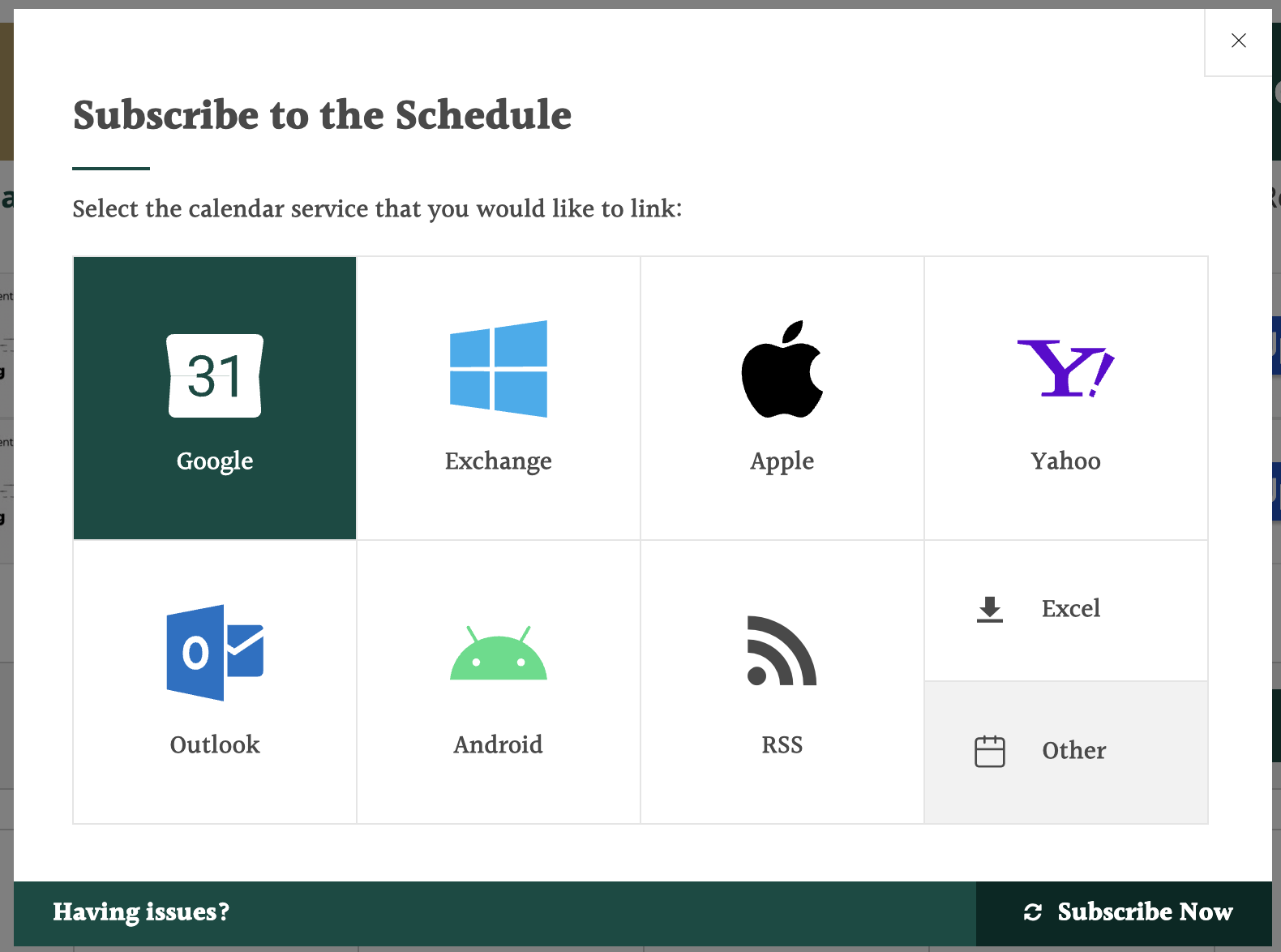The height and width of the screenshot is (952, 1281).
Task: Click the Android label text
Action: [499, 744]
